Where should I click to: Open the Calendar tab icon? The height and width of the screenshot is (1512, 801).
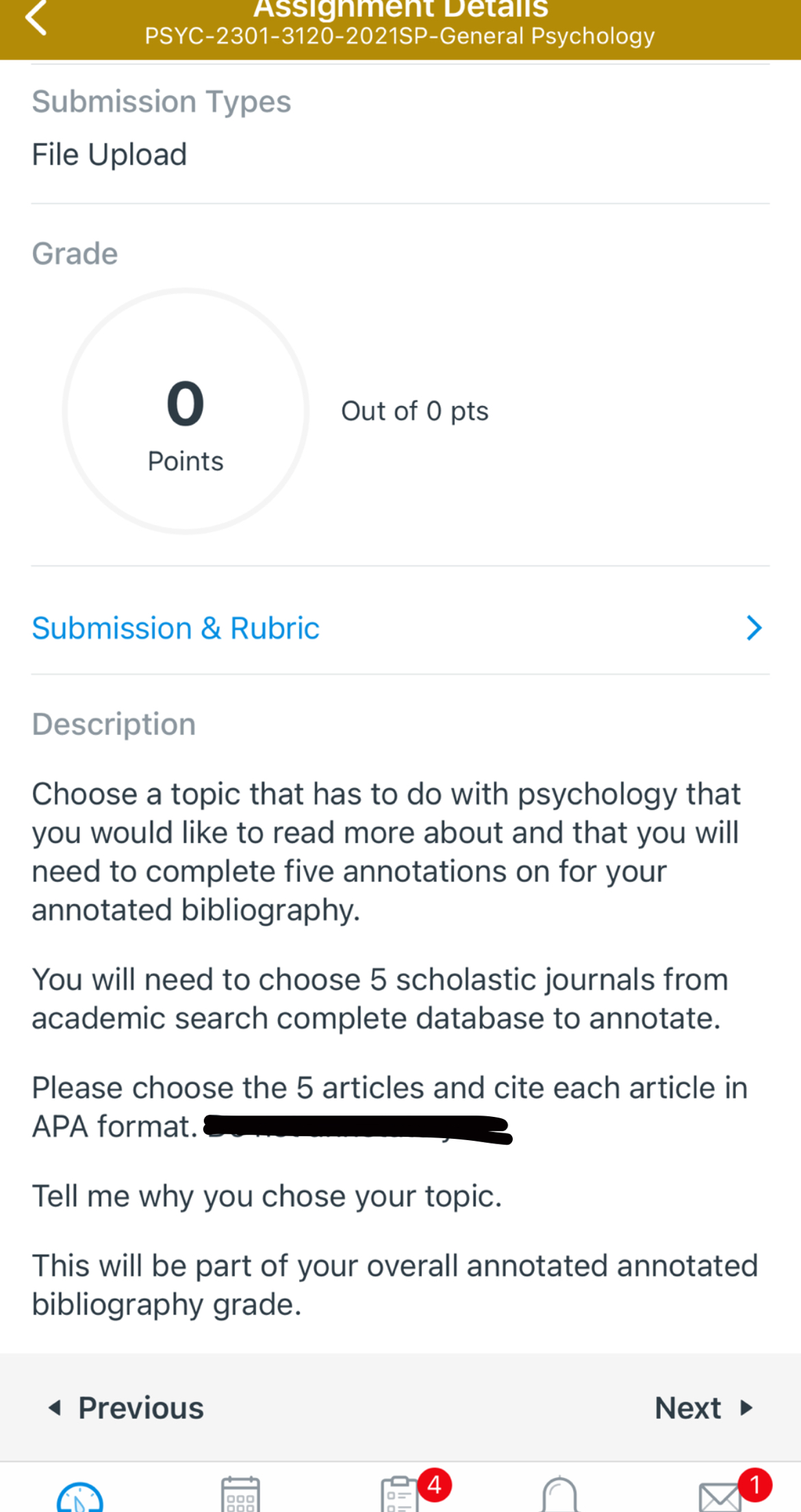(x=240, y=1494)
